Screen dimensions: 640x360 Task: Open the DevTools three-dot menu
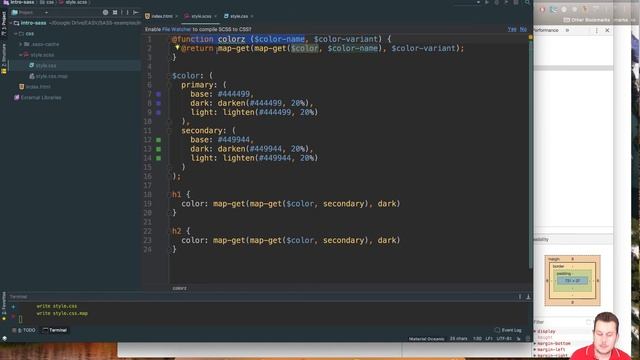[x=597, y=31]
